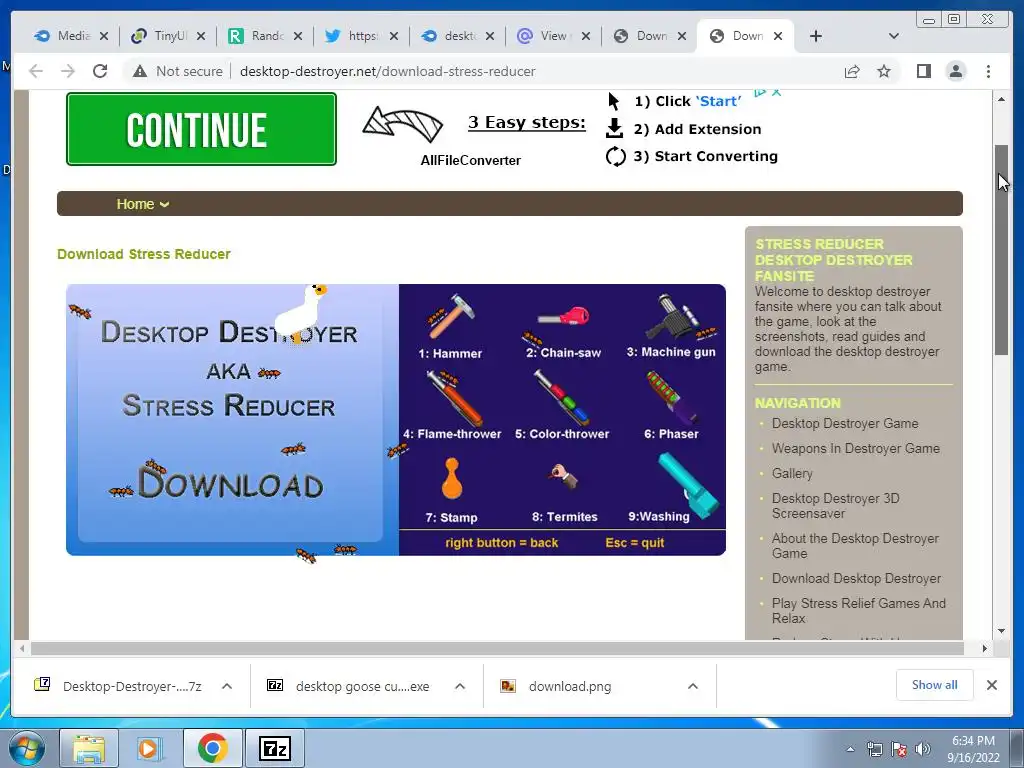Open 7-Zip from the taskbar
The image size is (1024, 768).
[274, 748]
